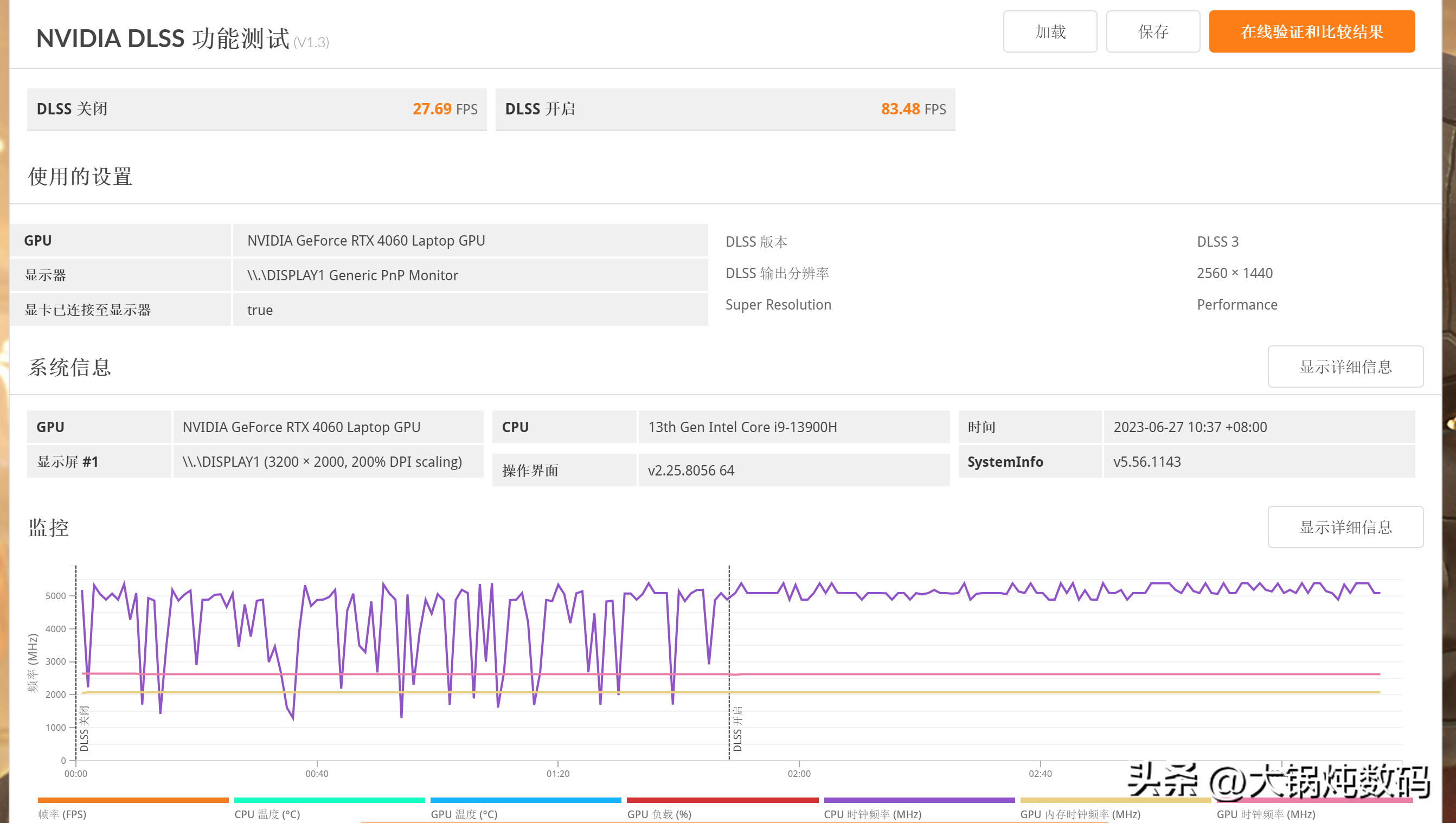
Task: Click the 02:00 time axis label
Action: 799,774
